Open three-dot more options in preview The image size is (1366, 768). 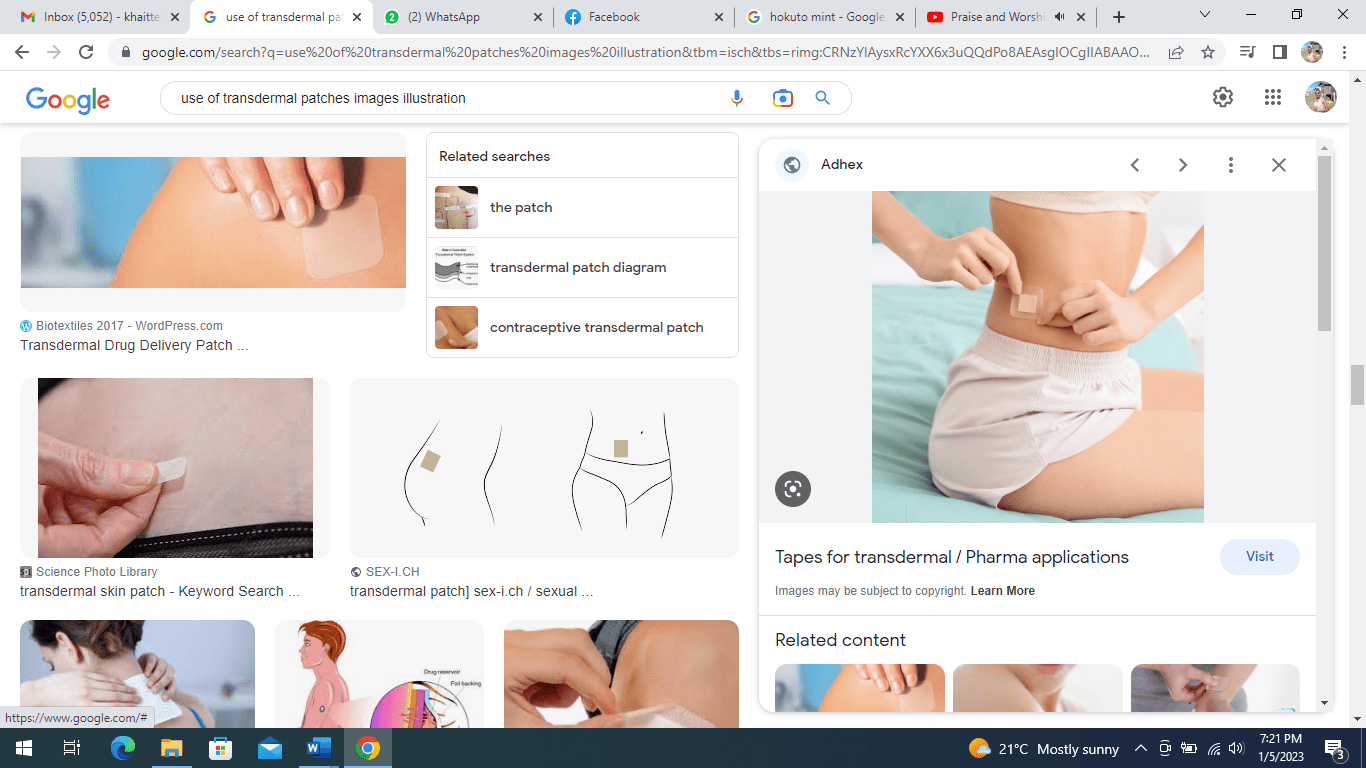pyautogui.click(x=1231, y=165)
